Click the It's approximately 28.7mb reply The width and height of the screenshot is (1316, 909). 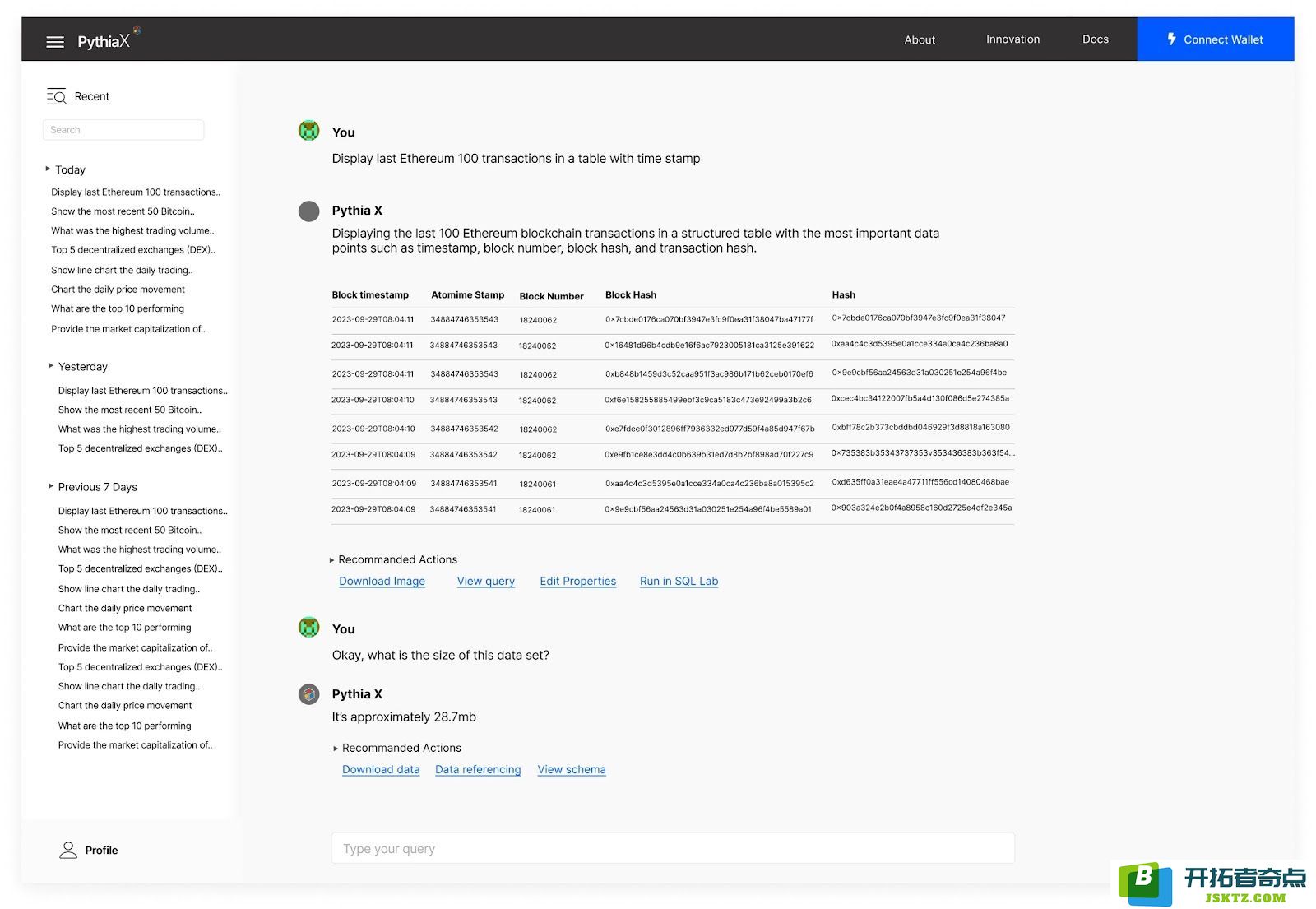click(404, 717)
